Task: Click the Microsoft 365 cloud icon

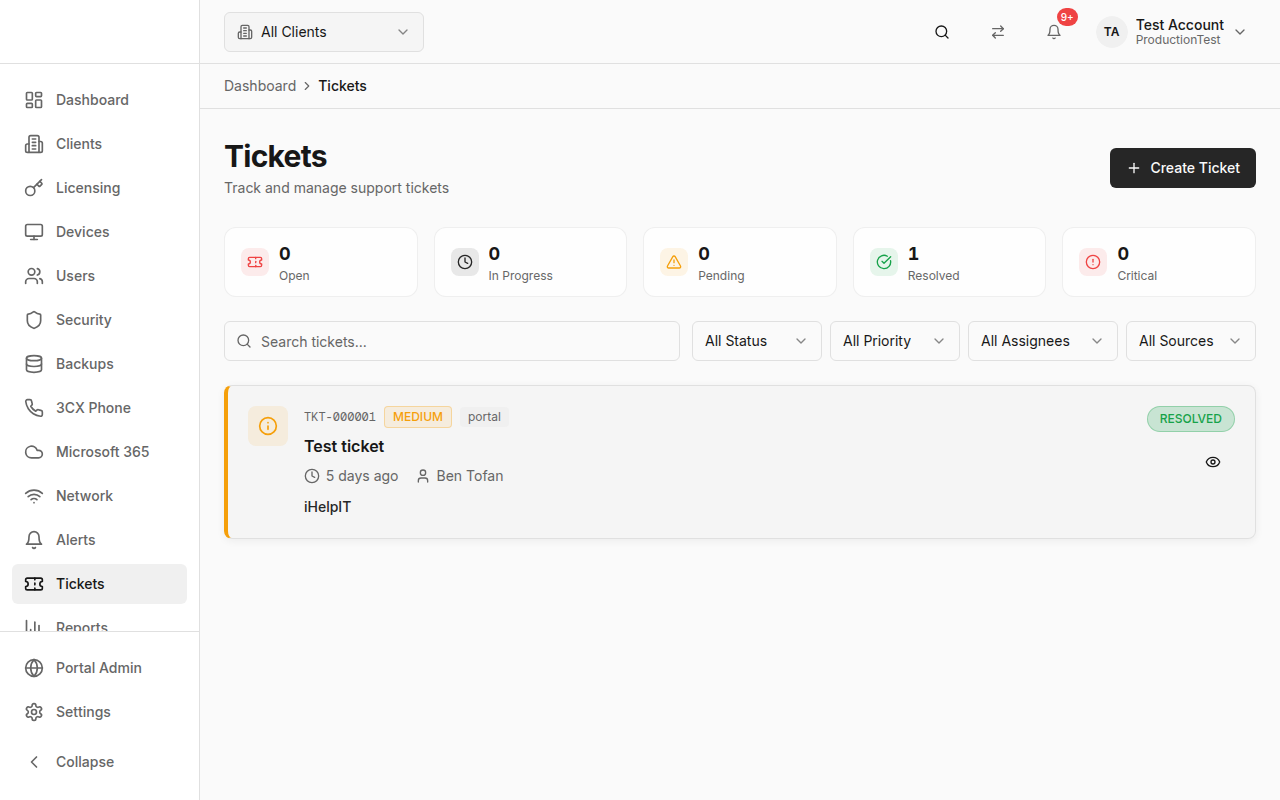Action: pyautogui.click(x=34, y=452)
